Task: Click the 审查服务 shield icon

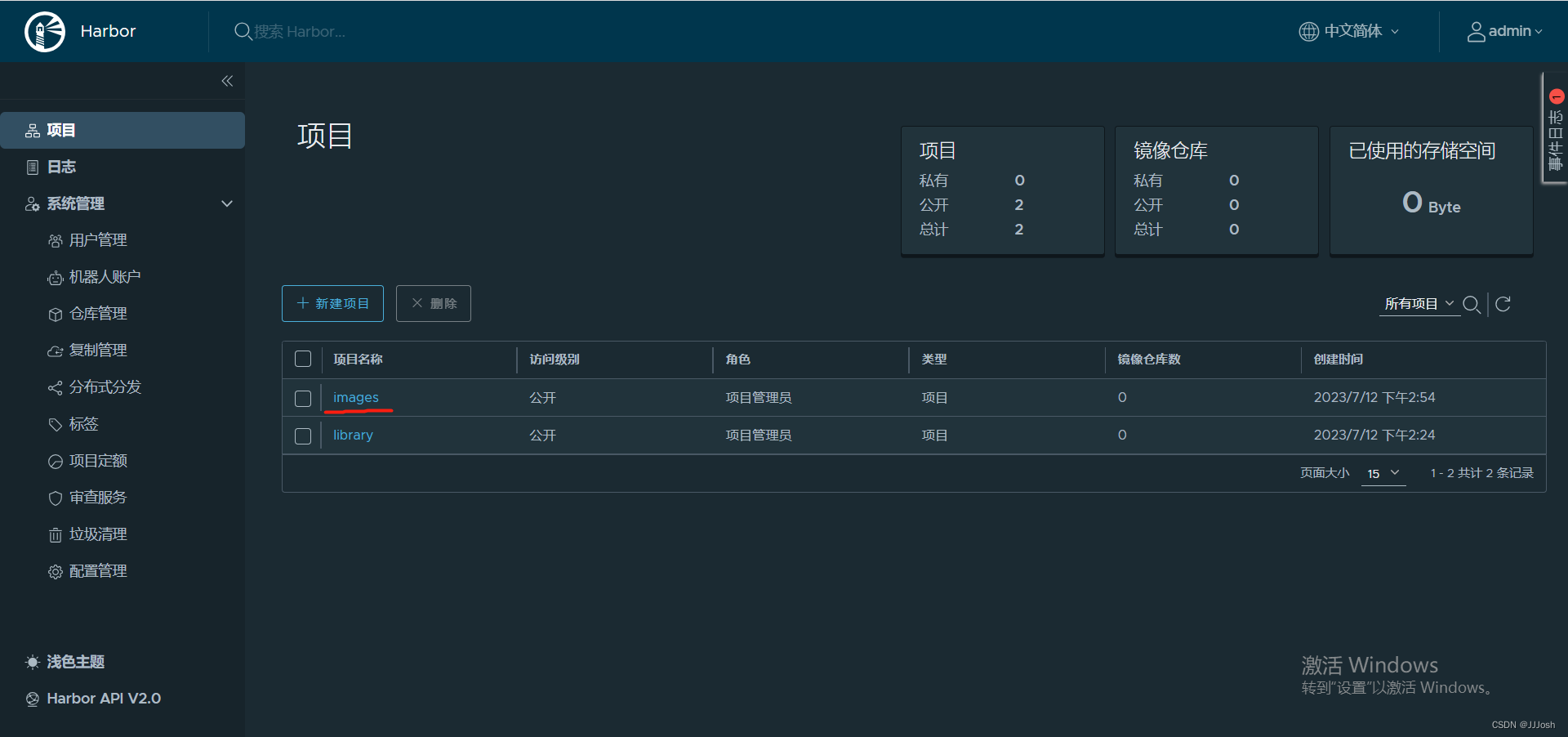Action: [55, 498]
